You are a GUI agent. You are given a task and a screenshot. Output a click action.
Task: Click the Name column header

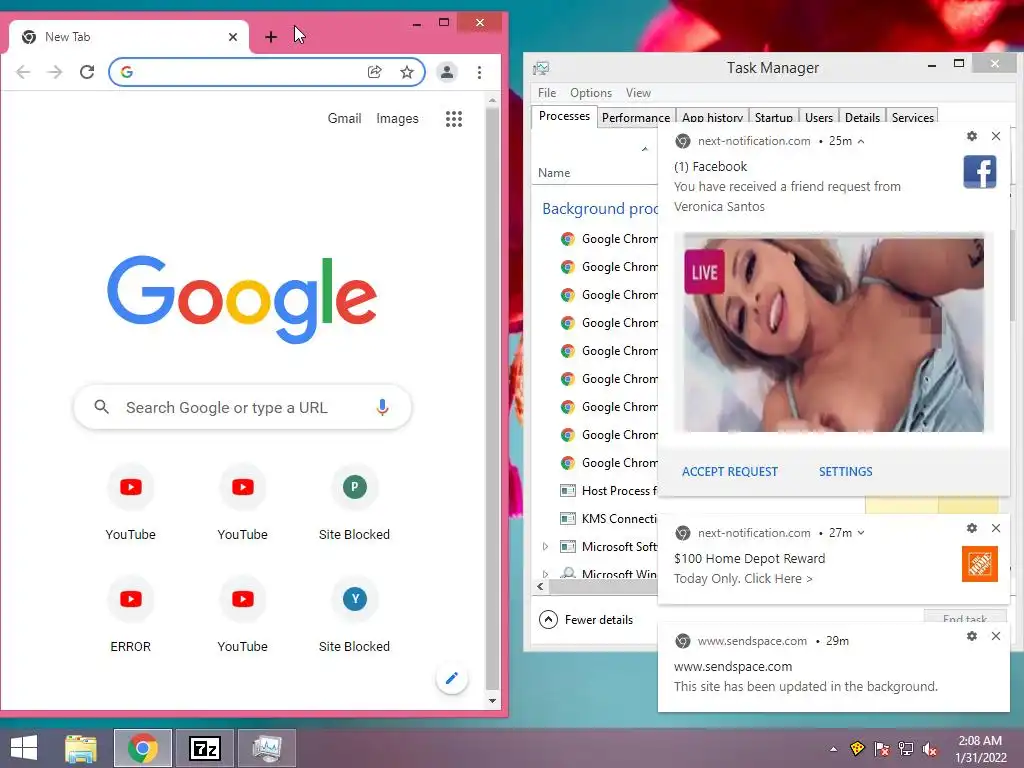point(554,172)
